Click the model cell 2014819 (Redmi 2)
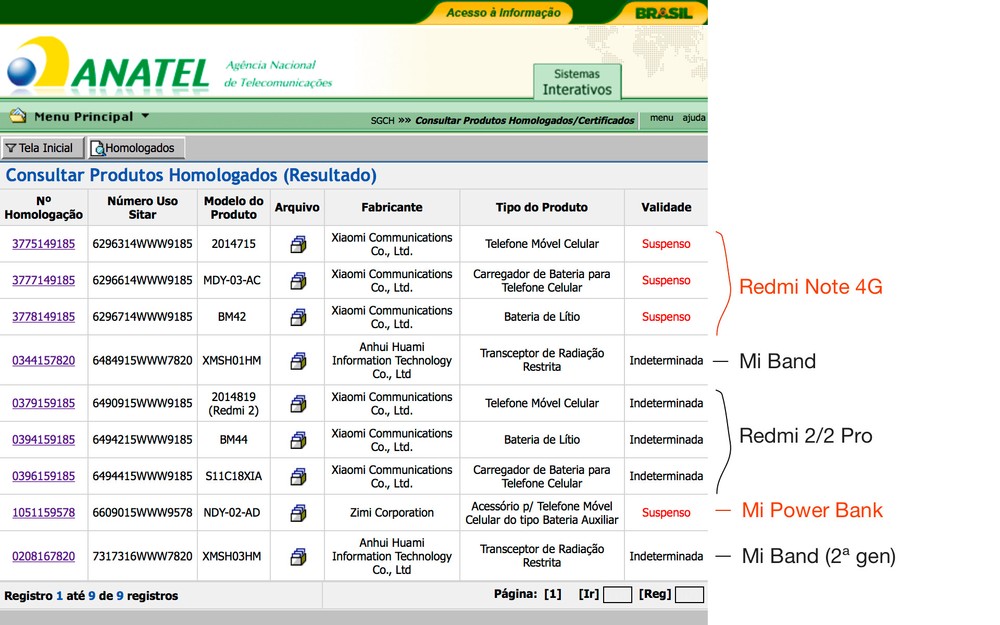Screen dimensions: 1000x625 tap(233, 404)
